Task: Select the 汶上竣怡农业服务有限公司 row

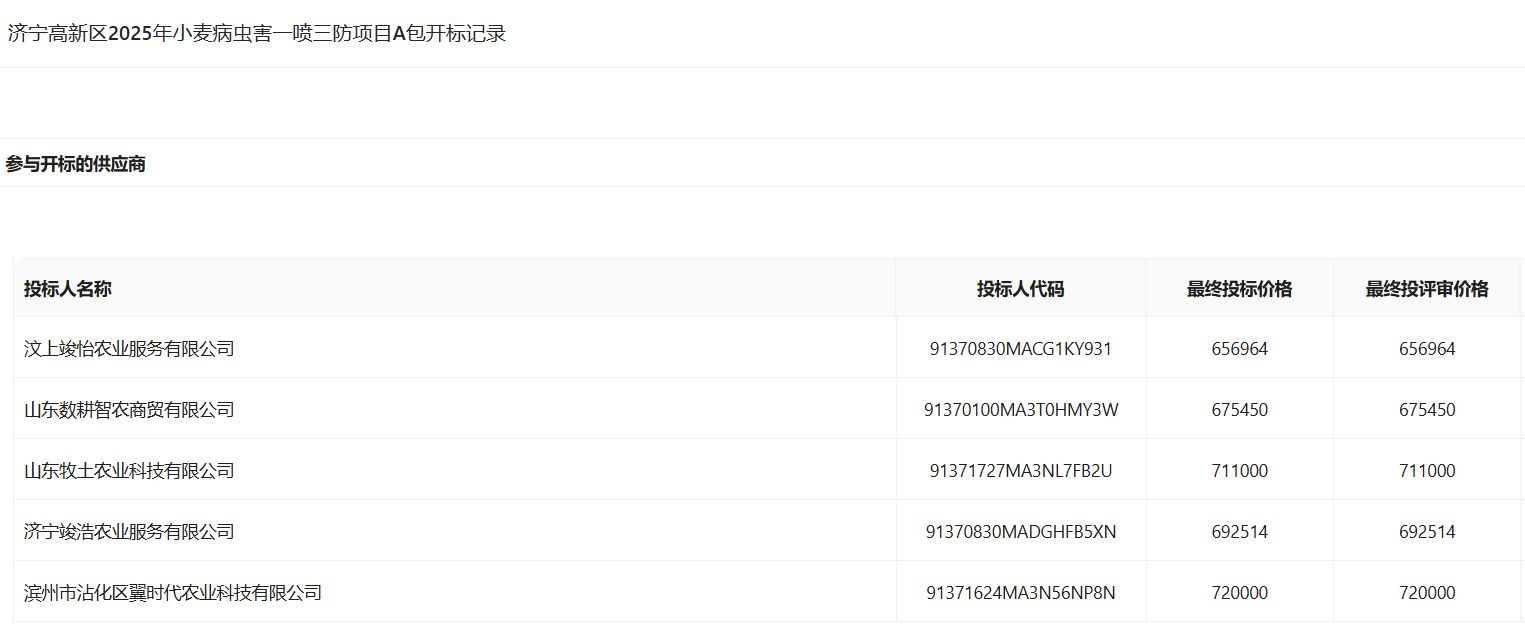Action: tap(767, 349)
